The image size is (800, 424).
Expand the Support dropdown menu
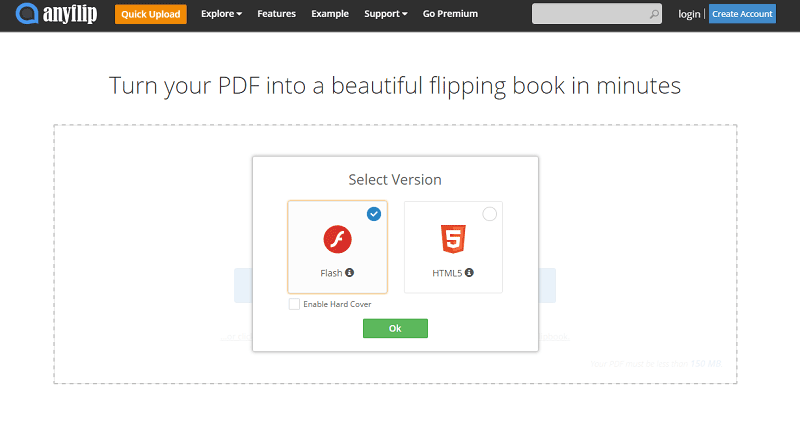pyautogui.click(x=386, y=14)
